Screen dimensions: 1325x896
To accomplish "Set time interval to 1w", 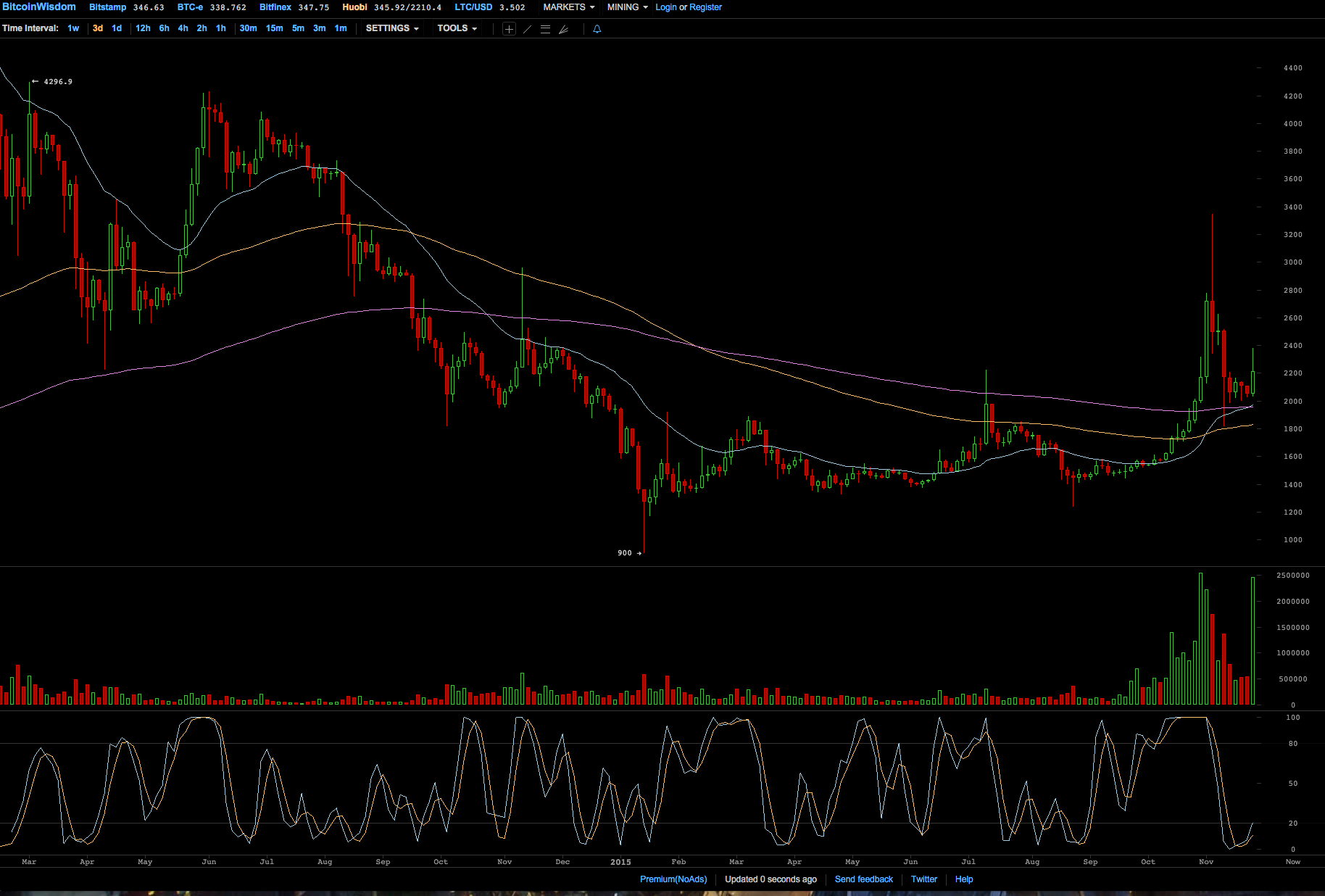I will pyautogui.click(x=73, y=28).
